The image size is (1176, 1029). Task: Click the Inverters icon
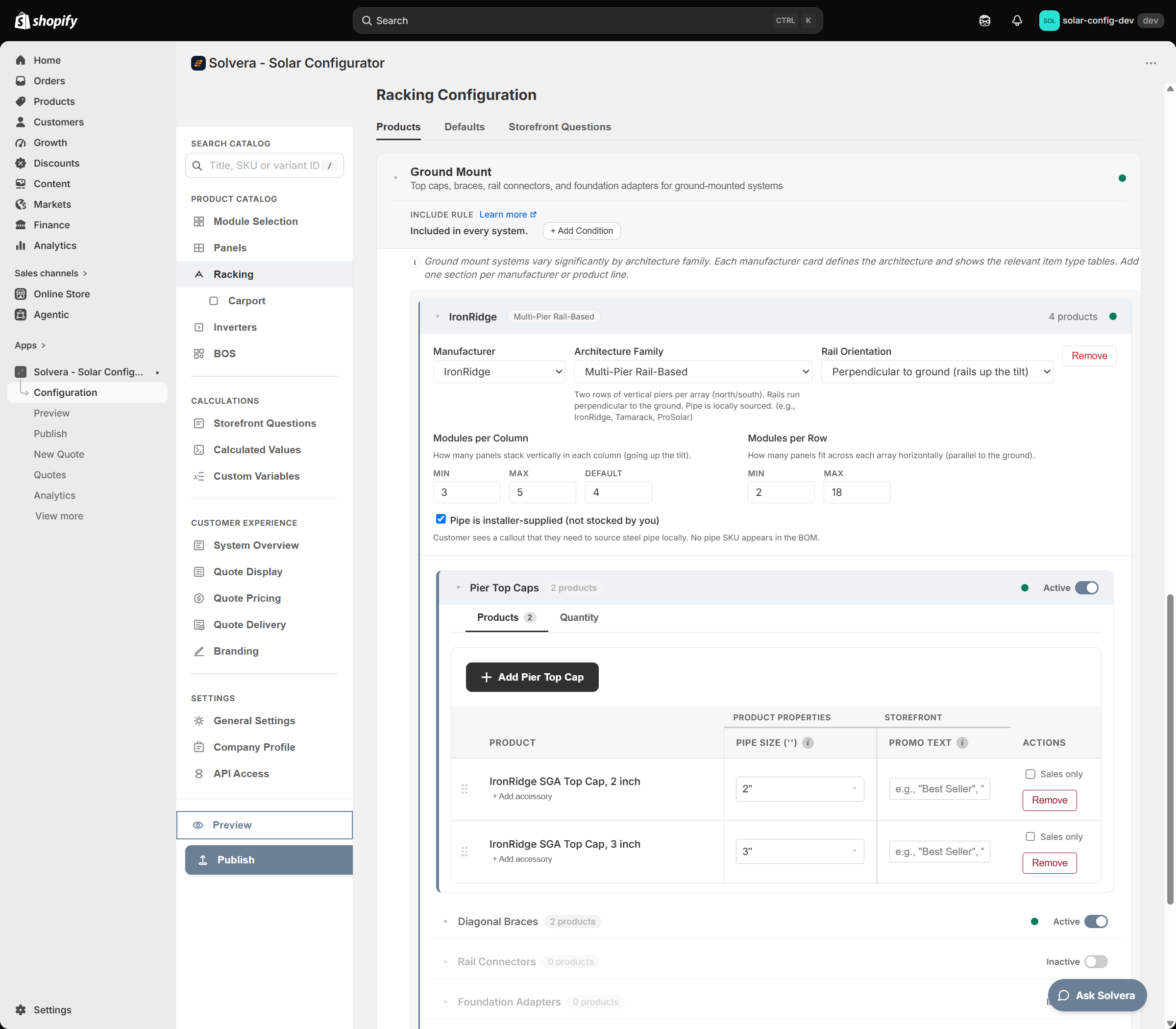point(198,327)
